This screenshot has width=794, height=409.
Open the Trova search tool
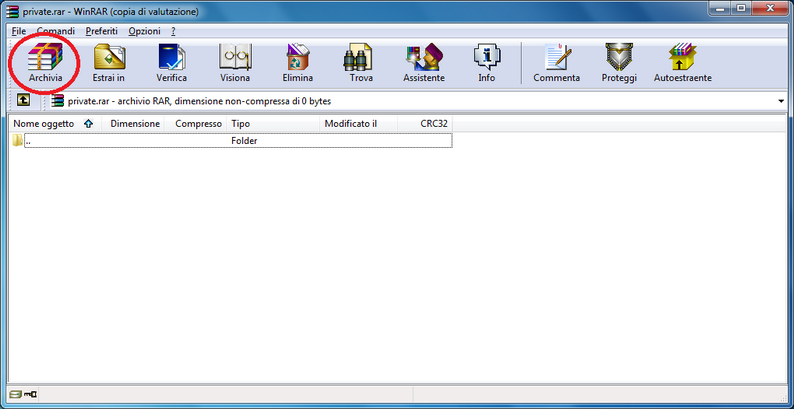[x=361, y=63]
